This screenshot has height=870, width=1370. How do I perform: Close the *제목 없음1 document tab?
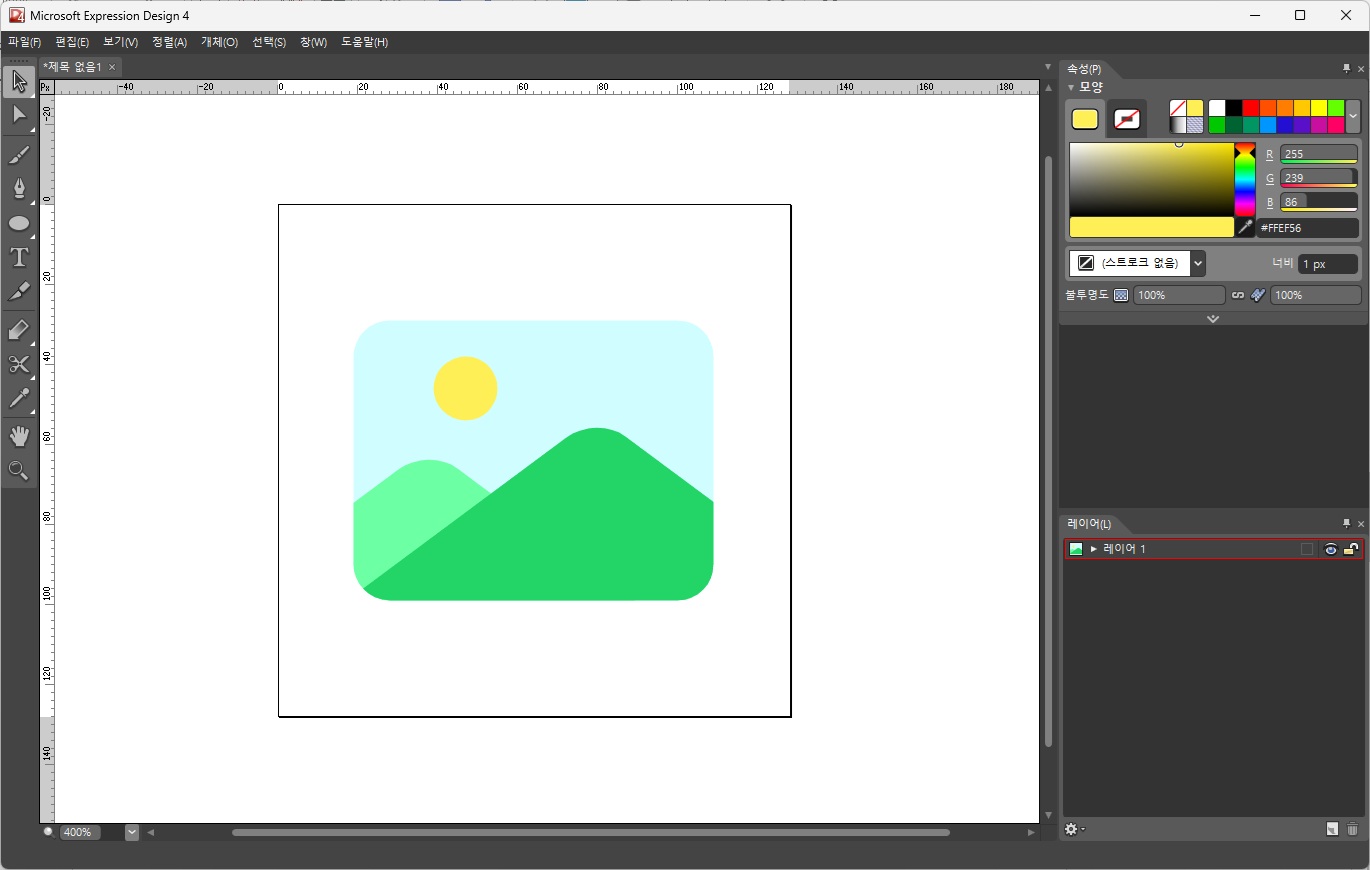tap(112, 67)
